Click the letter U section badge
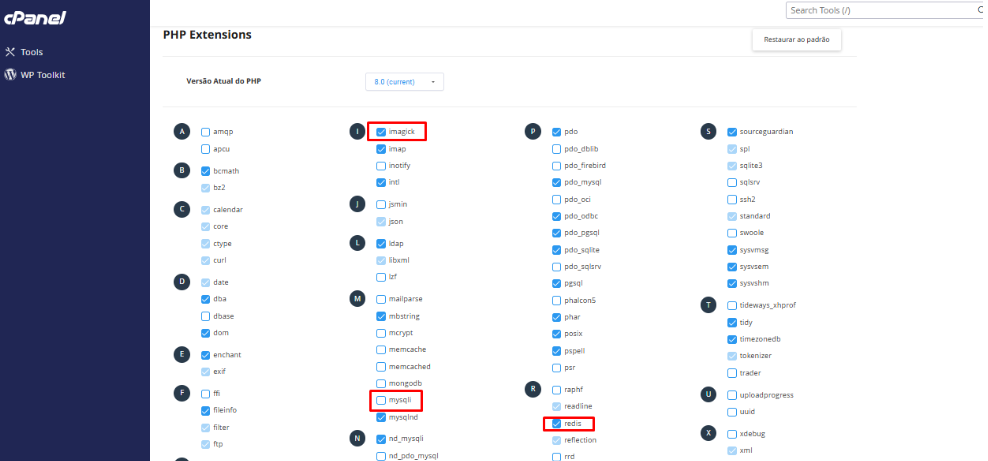The image size is (988, 461). click(708, 395)
